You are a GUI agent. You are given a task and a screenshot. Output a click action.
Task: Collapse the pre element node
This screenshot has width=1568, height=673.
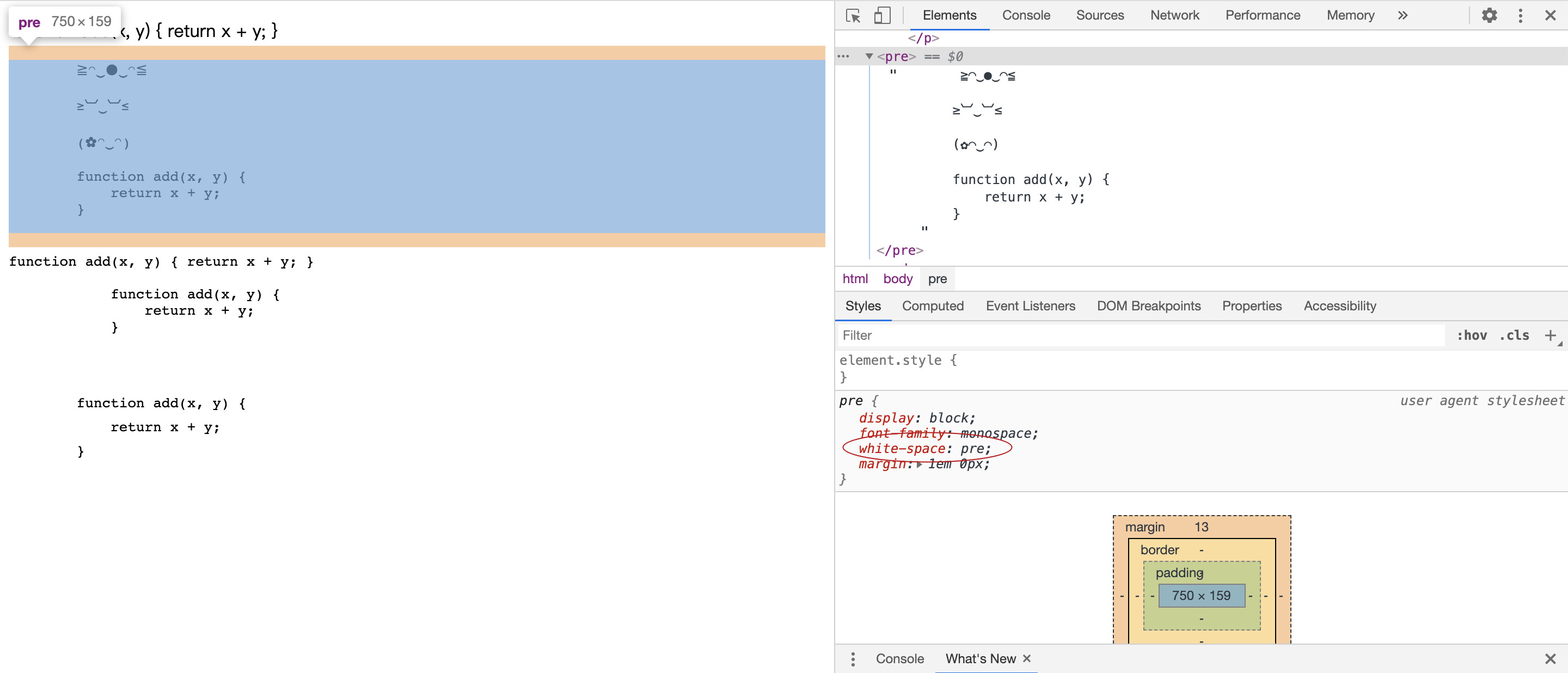point(869,57)
